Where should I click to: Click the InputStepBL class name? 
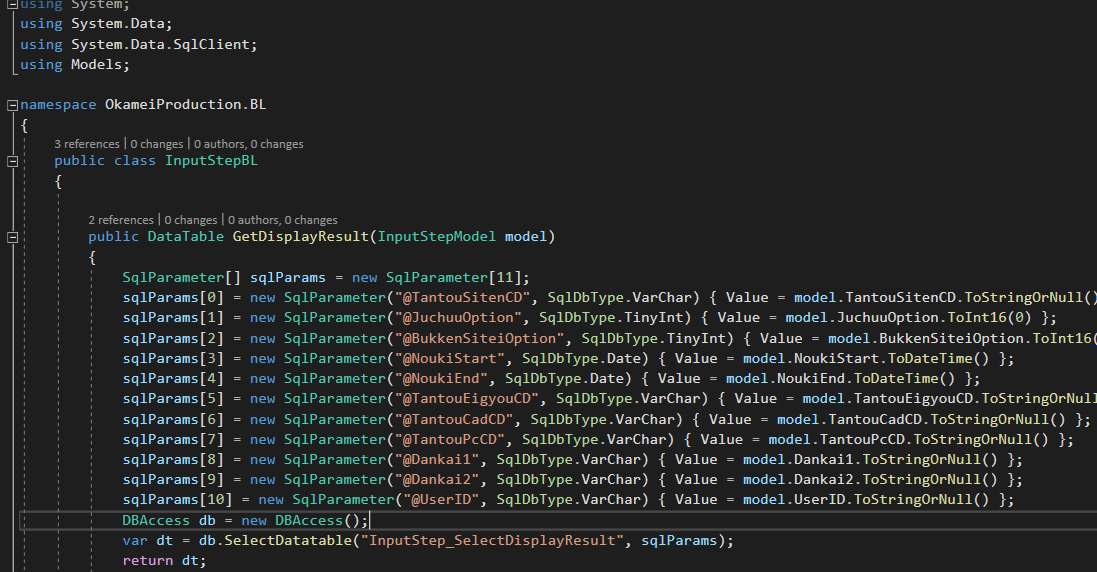point(211,161)
